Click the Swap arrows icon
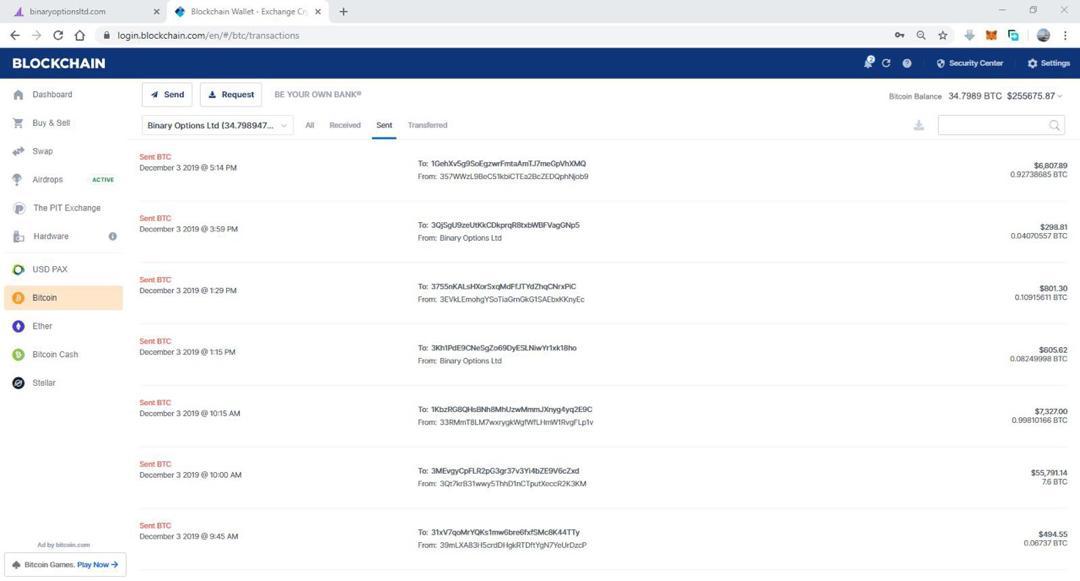This screenshot has height=581, width=1080. [x=18, y=151]
